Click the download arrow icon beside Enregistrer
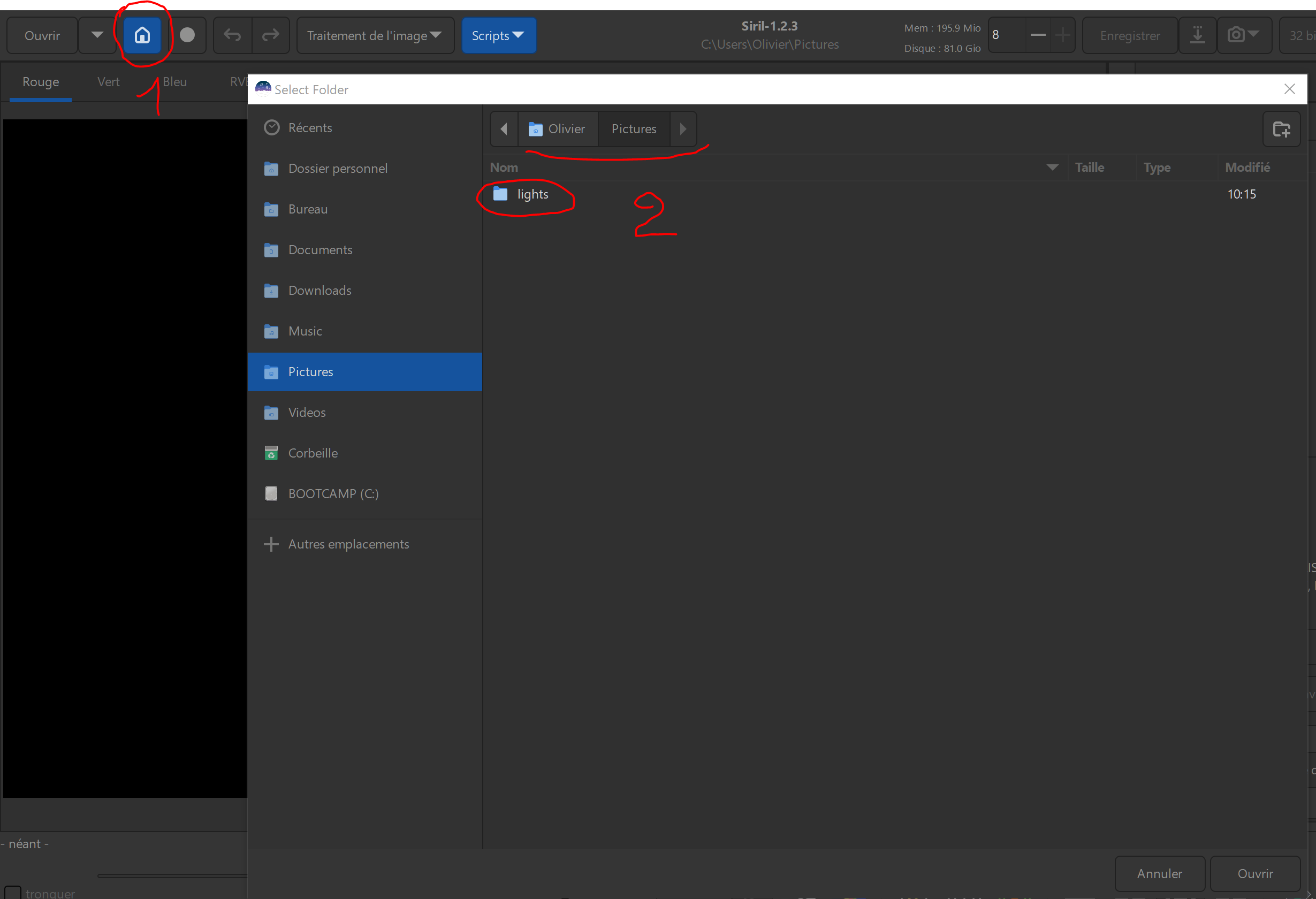Screen dimensions: 1316x899 [1197, 35]
